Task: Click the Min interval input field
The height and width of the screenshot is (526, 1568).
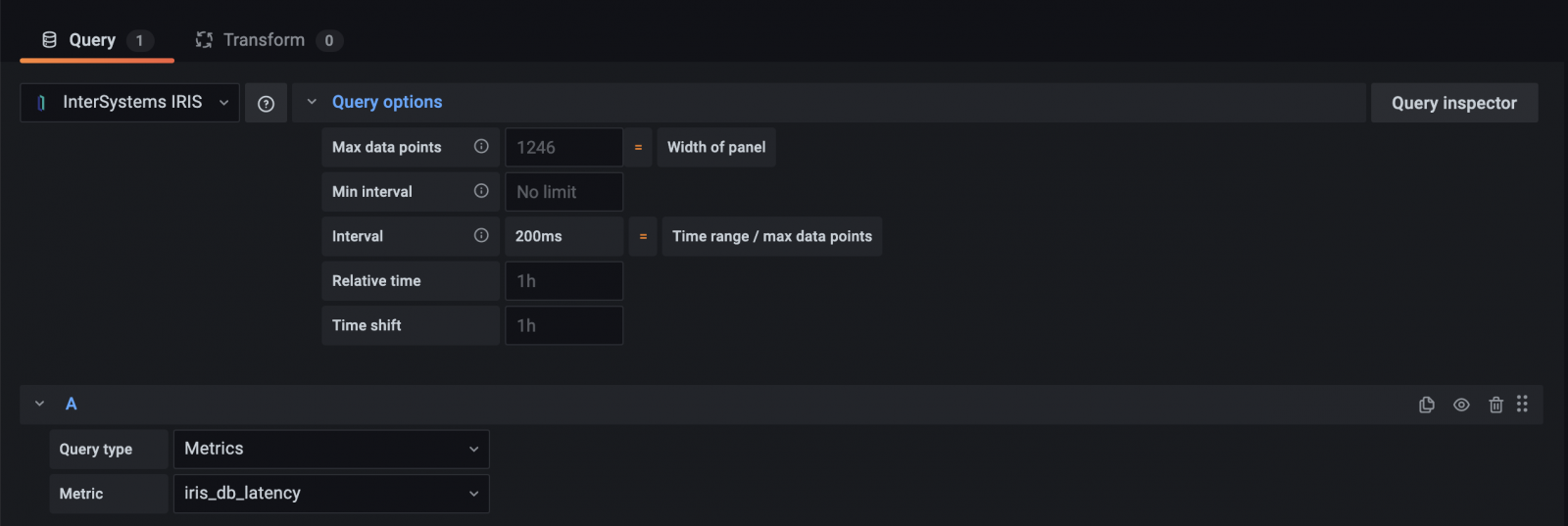Action: point(563,192)
